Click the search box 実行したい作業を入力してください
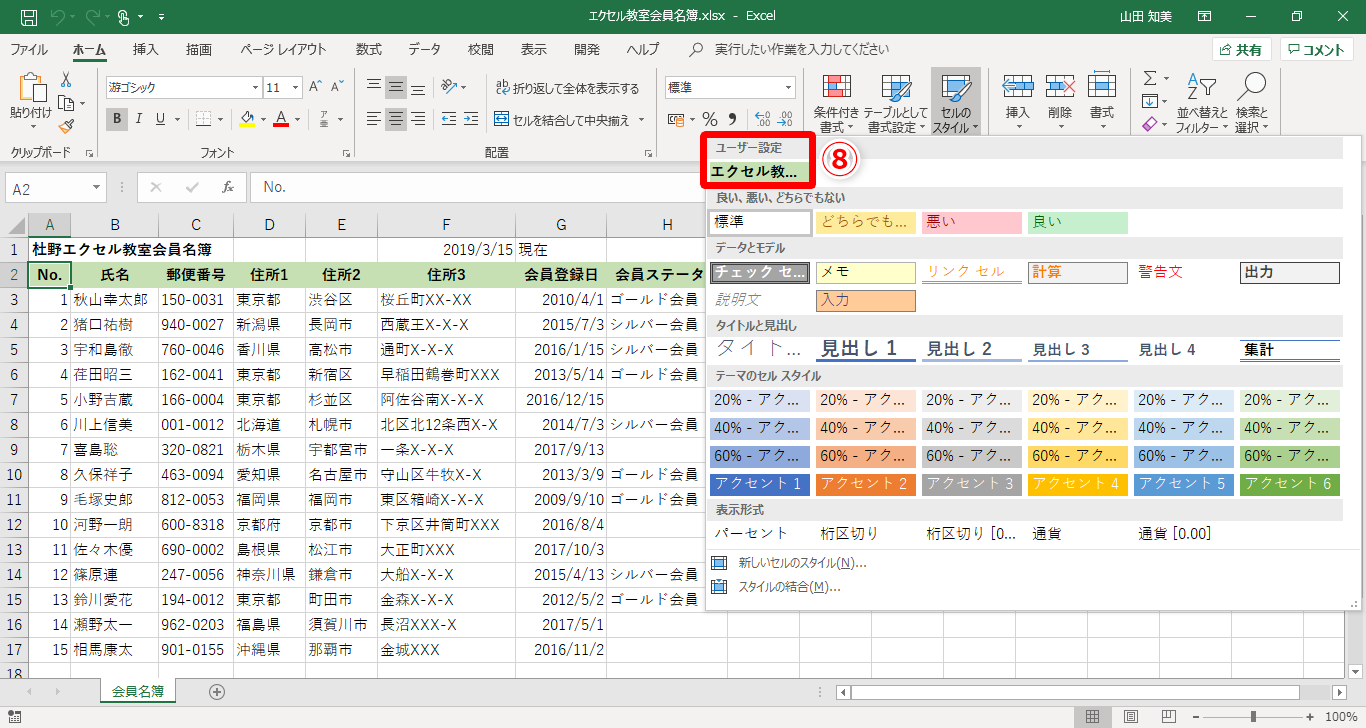The height and width of the screenshot is (728, 1366). pyautogui.click(x=802, y=49)
